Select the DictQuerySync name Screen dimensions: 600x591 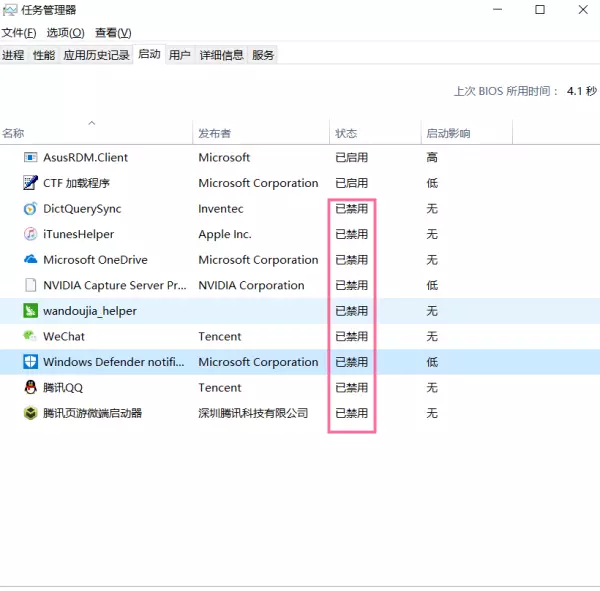pyautogui.click(x=82, y=209)
